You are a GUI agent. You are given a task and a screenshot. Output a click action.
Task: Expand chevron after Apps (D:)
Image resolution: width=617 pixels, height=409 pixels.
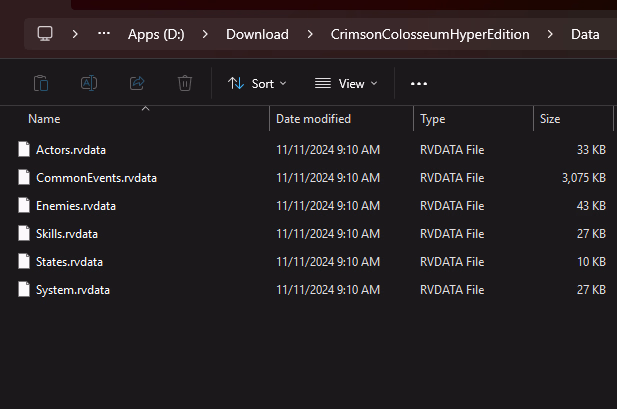point(205,34)
